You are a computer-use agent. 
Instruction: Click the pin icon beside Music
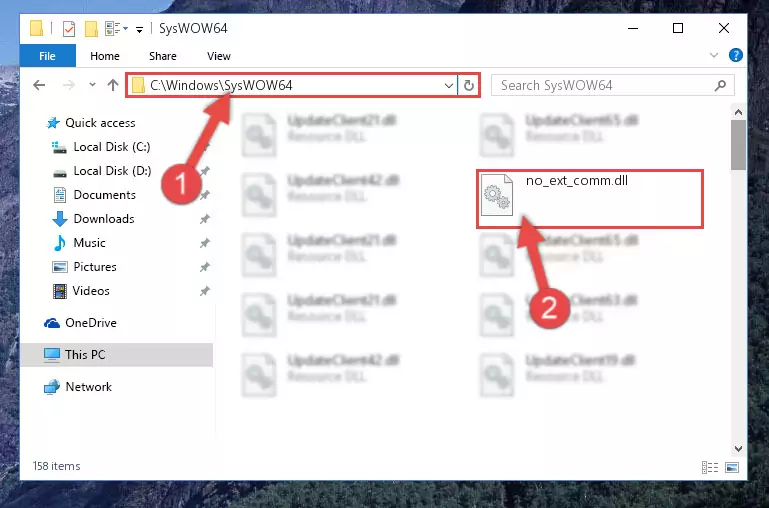click(x=205, y=243)
